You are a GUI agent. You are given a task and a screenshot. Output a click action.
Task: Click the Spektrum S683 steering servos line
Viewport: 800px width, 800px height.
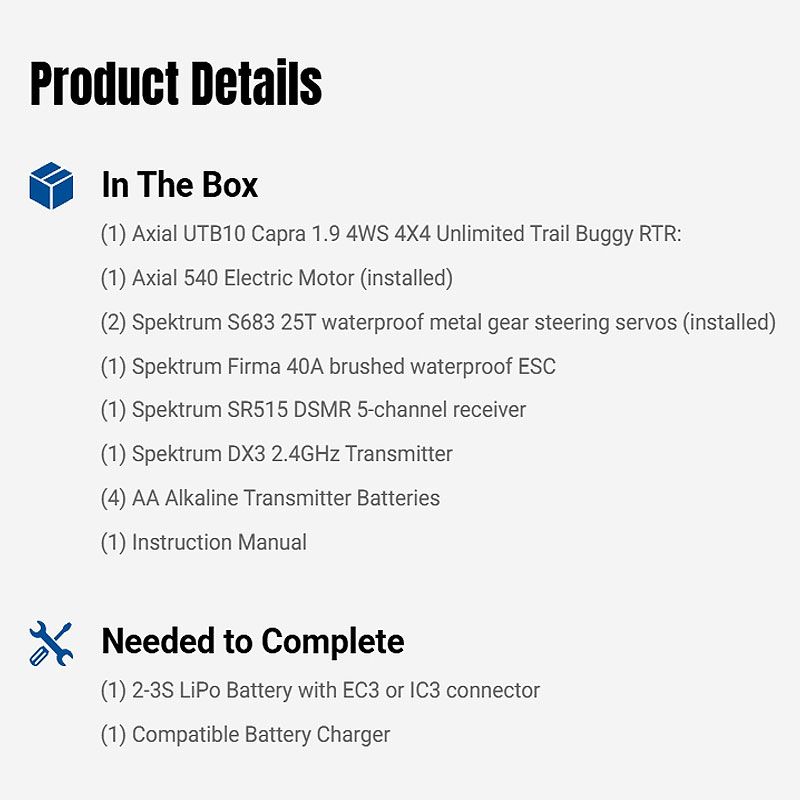[x=438, y=322]
